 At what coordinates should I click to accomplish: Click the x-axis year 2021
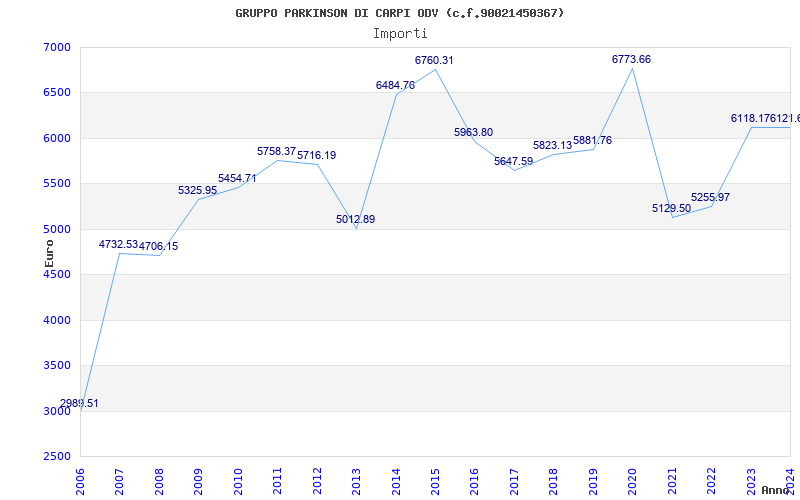(x=672, y=483)
